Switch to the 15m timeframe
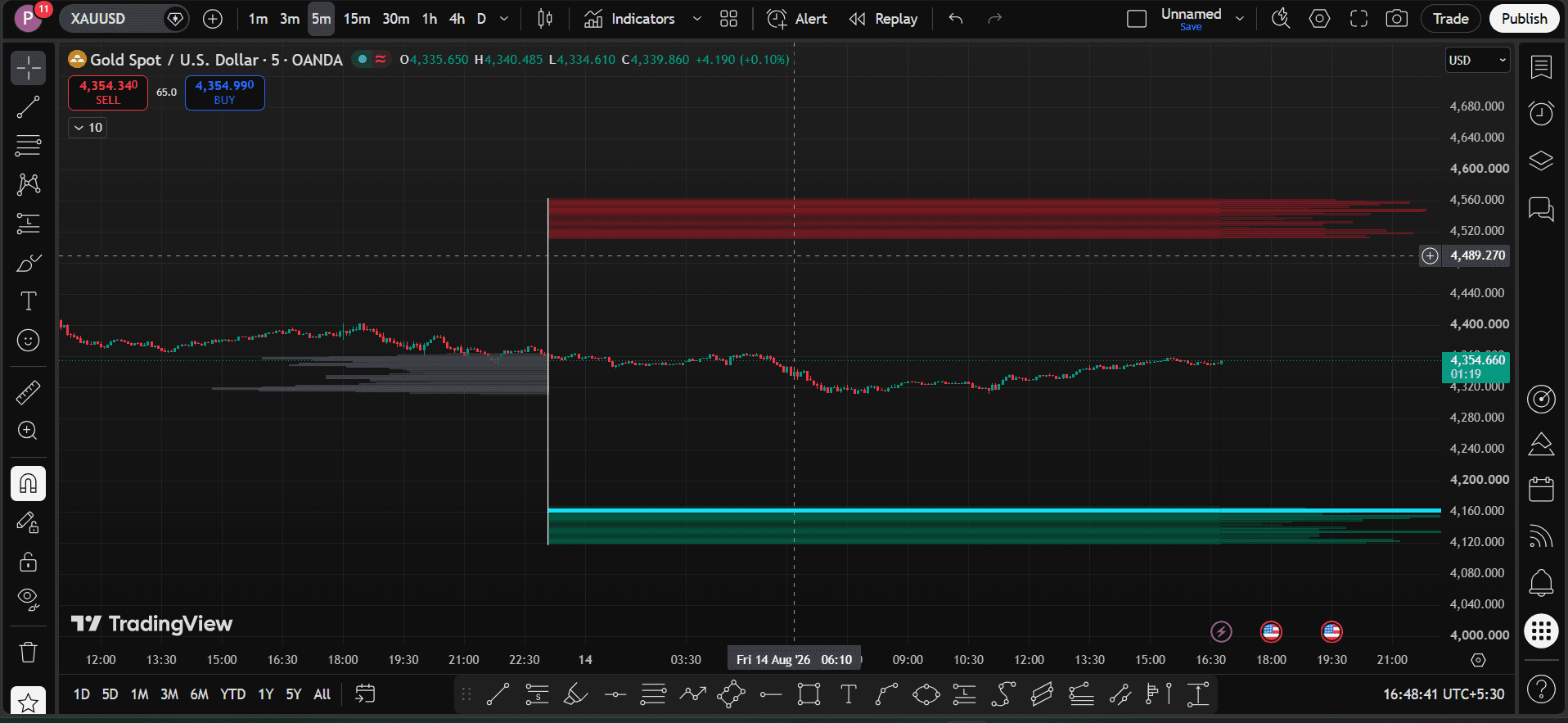Viewport: 1568px width, 723px height. coord(357,19)
